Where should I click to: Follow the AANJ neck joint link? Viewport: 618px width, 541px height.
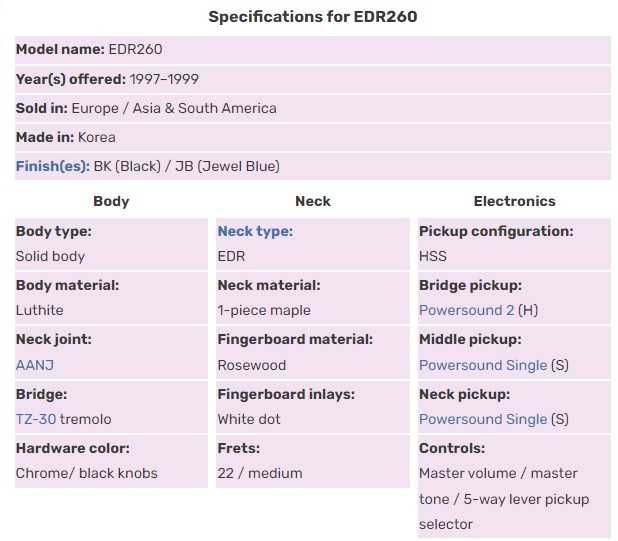pos(35,365)
